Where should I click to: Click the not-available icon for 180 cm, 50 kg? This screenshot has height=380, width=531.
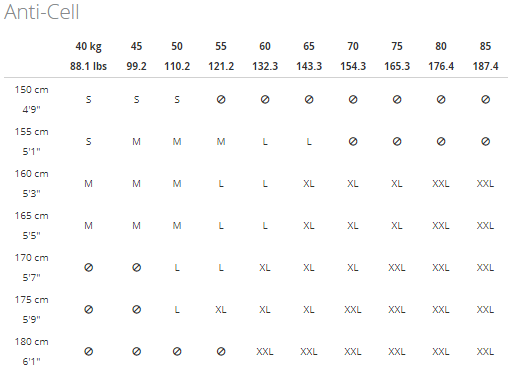point(177,352)
